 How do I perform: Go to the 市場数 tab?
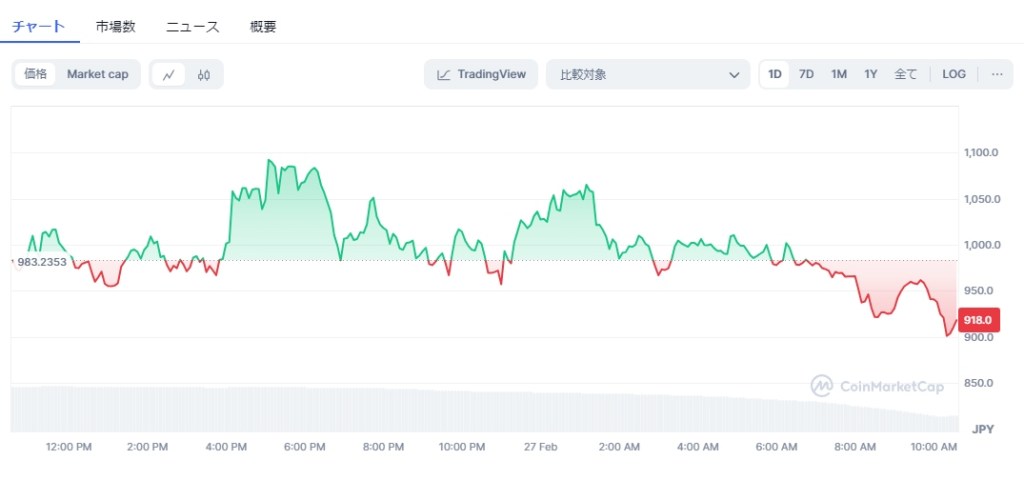click(x=116, y=27)
